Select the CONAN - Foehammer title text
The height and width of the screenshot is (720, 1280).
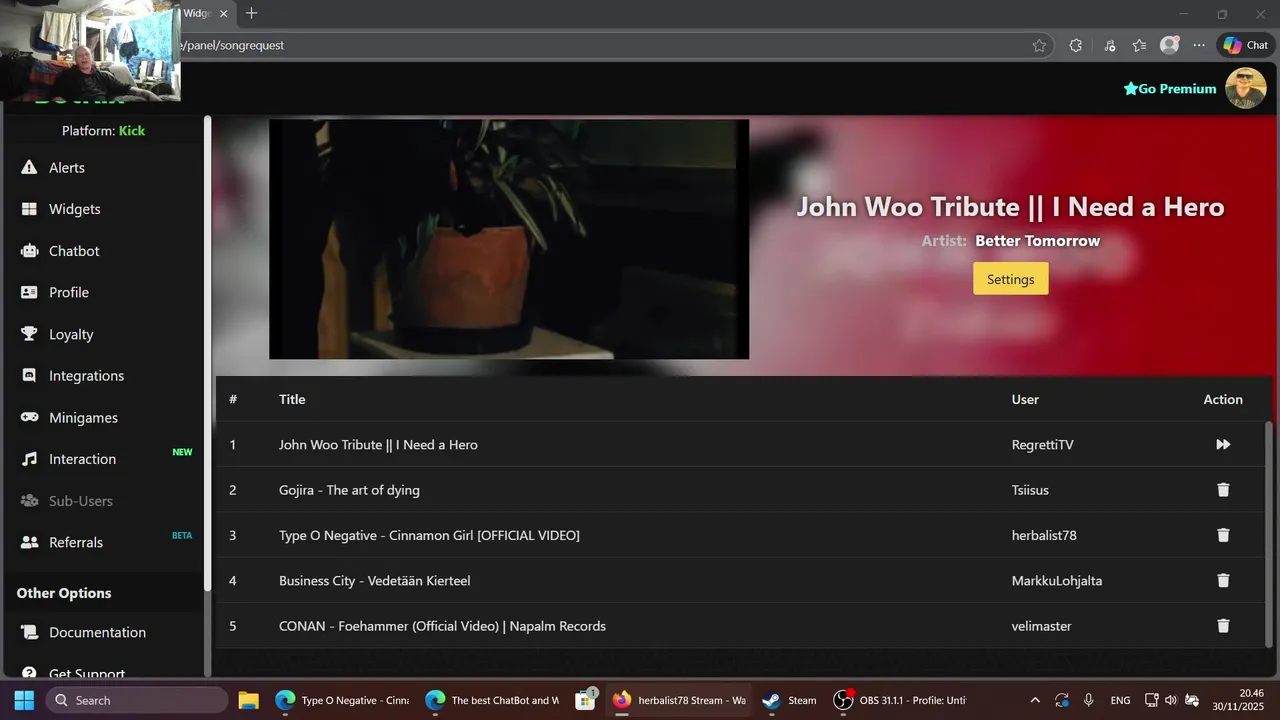point(442,626)
